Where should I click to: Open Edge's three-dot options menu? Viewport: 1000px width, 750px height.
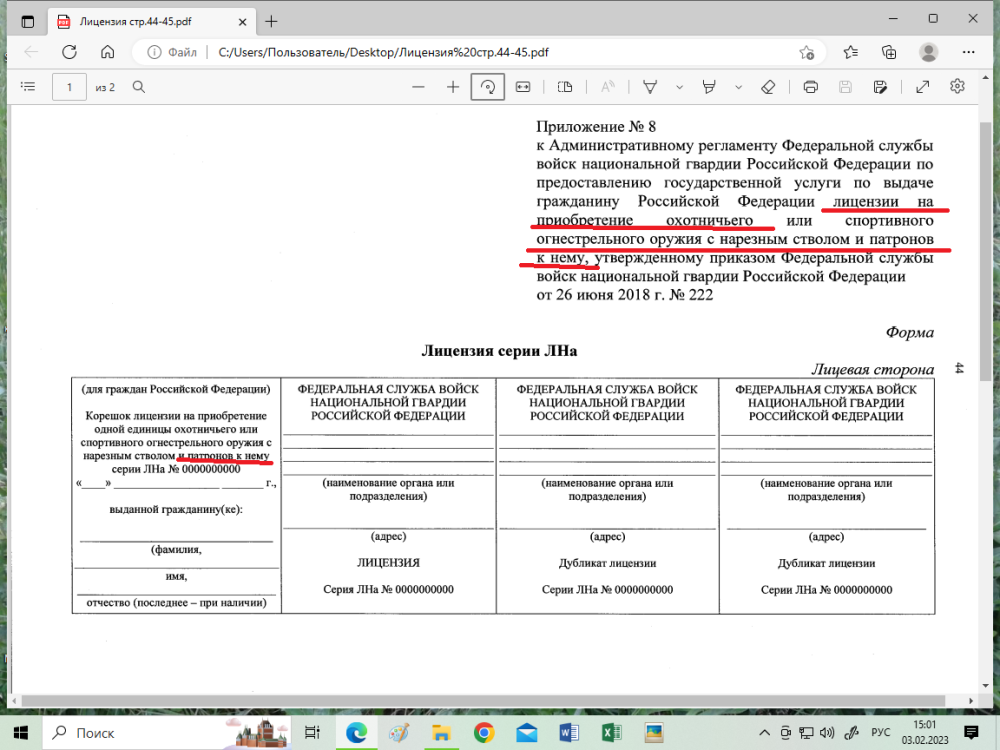pos(969,52)
